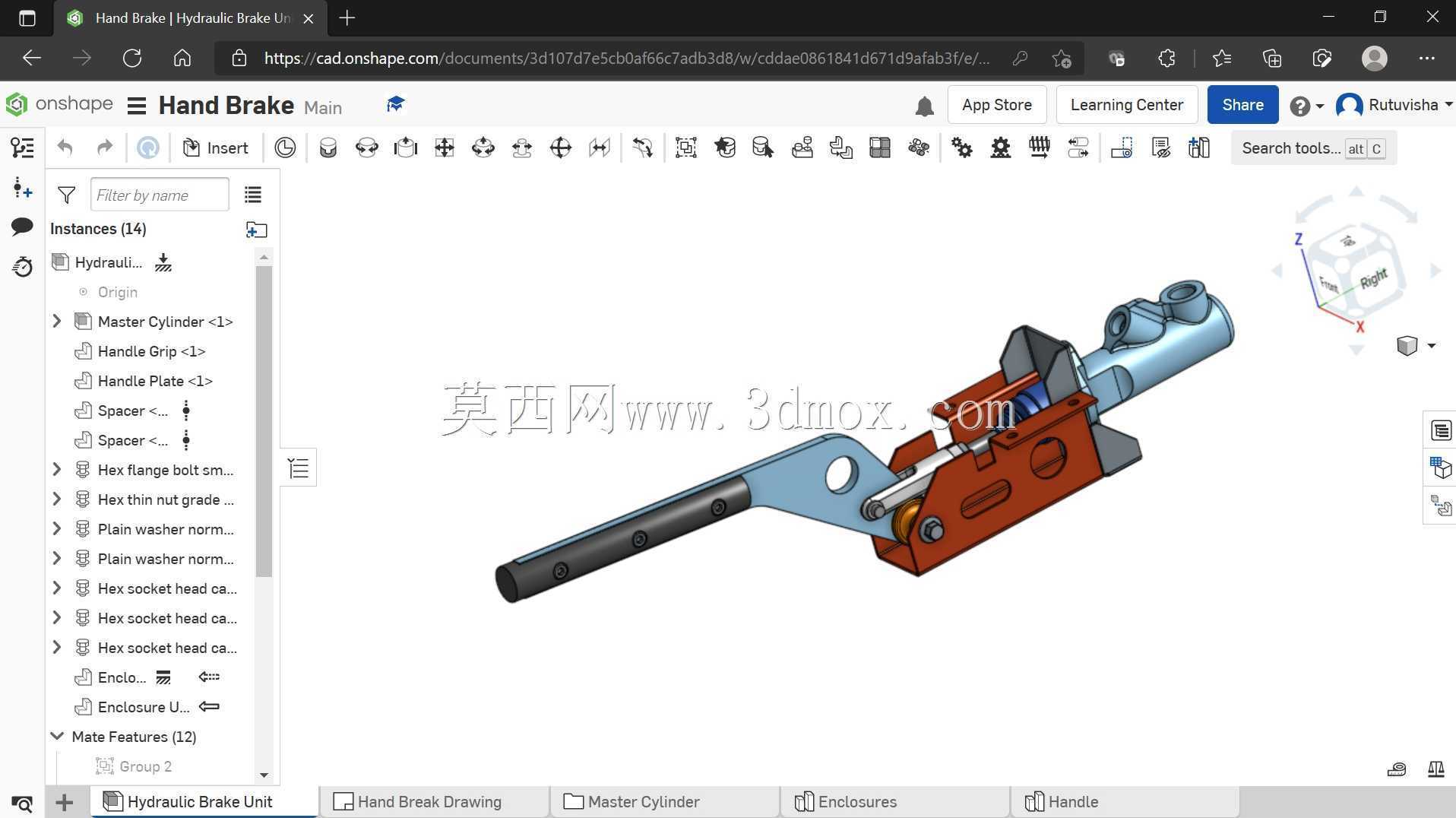The image size is (1456, 818).
Task: Open the Learning Center
Action: tap(1127, 105)
